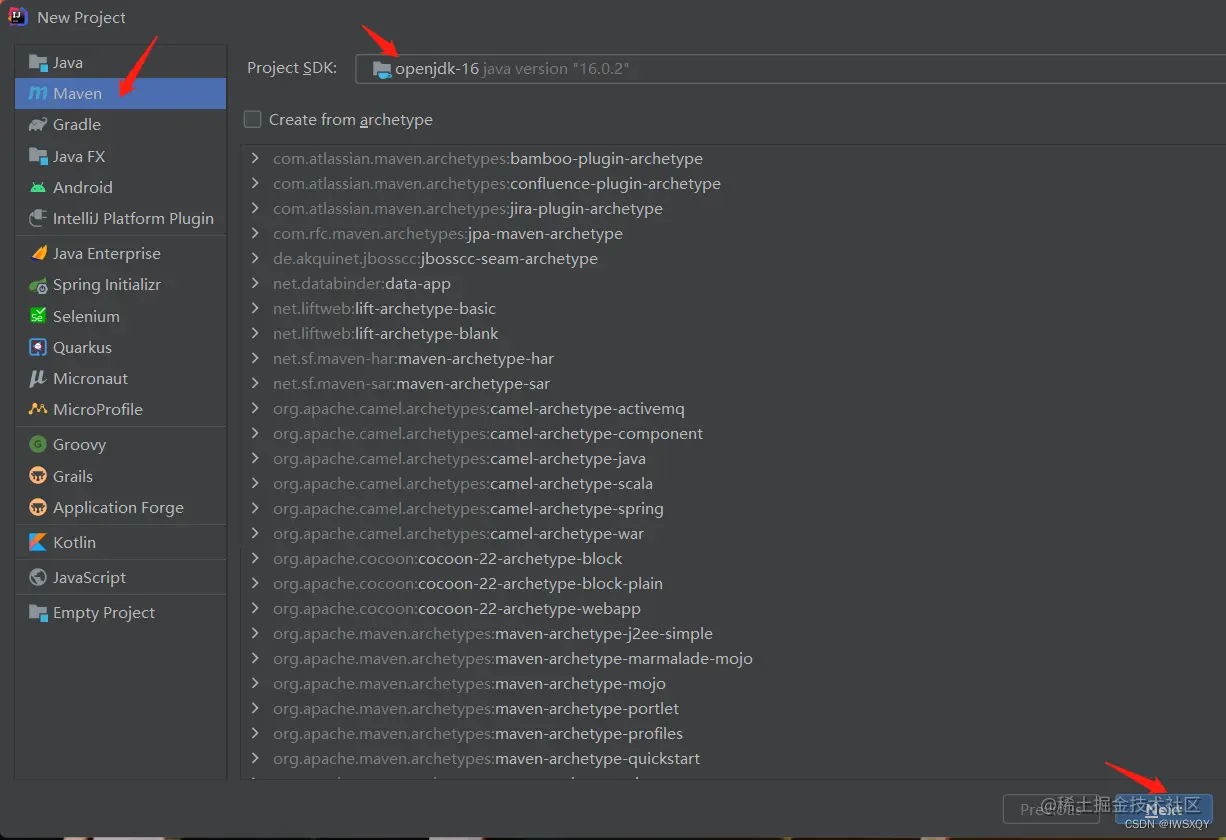Click the IntelliJ Platform Plugin icon
Viewport: 1226px width, 840px height.
[x=38, y=218]
